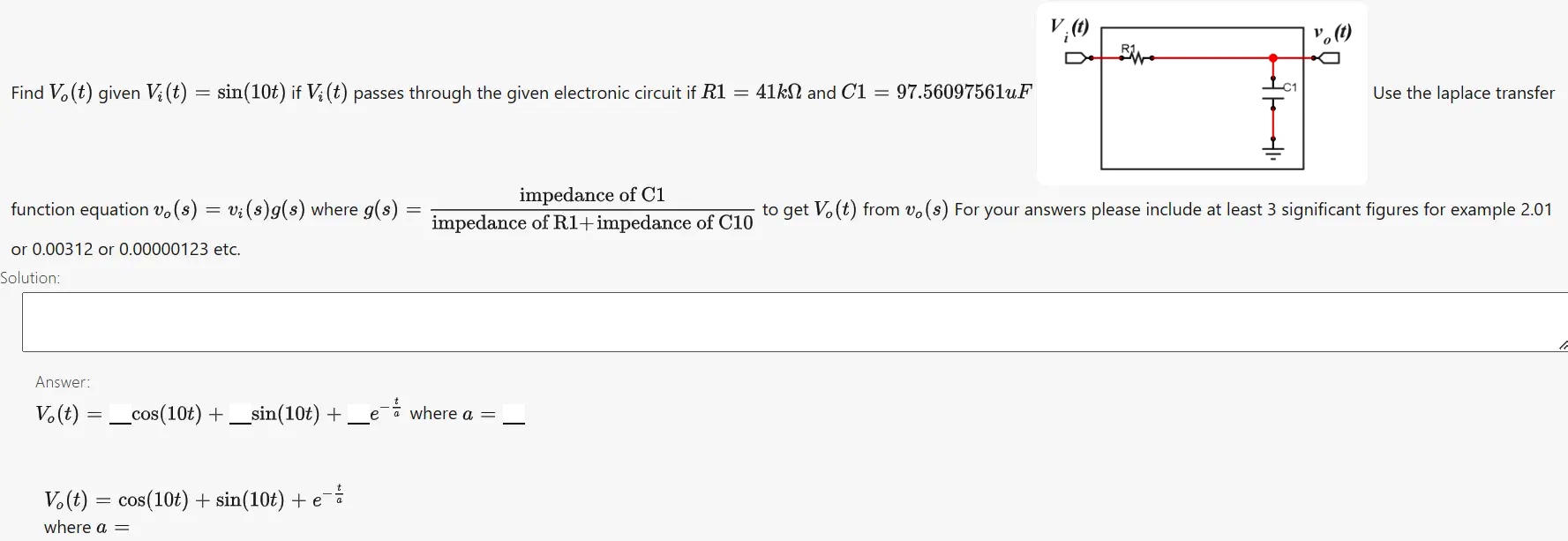Click the circuit diagram image
The width and height of the screenshot is (1568, 541).
pos(1203,93)
